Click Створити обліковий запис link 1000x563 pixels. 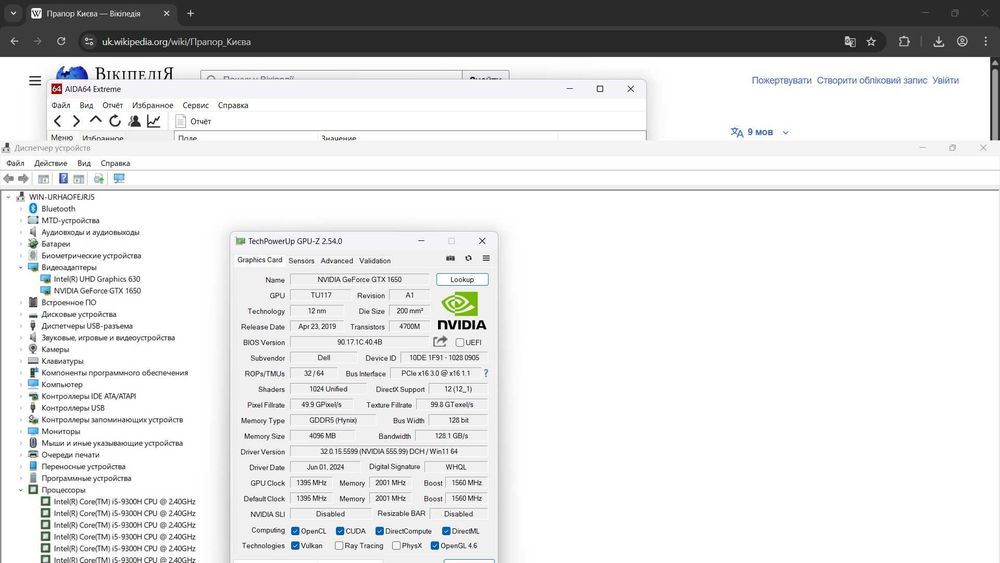click(872, 80)
